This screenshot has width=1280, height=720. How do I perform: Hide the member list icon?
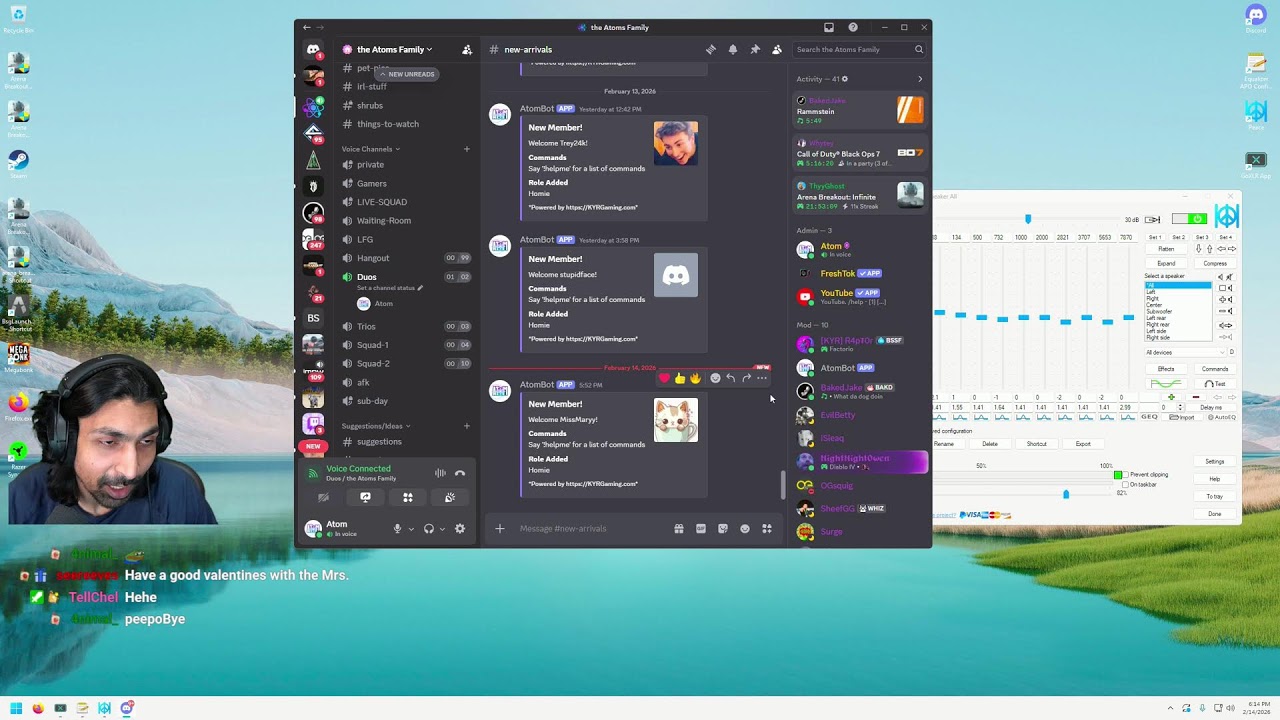click(777, 49)
